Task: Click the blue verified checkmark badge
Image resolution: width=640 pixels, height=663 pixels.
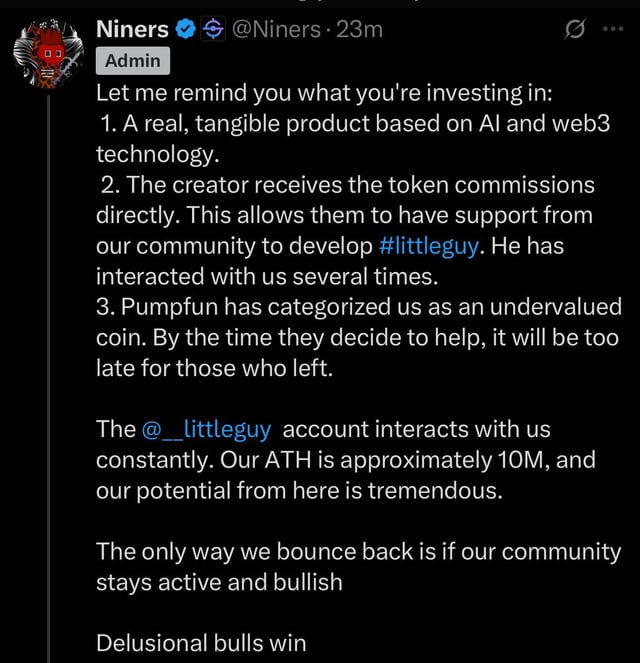Action: tap(185, 31)
